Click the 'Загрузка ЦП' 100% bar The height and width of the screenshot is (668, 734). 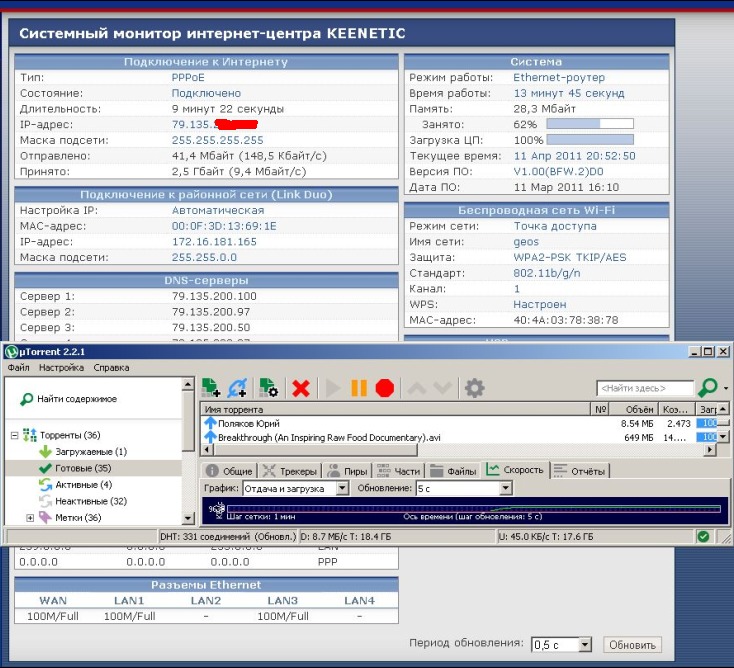coord(590,139)
